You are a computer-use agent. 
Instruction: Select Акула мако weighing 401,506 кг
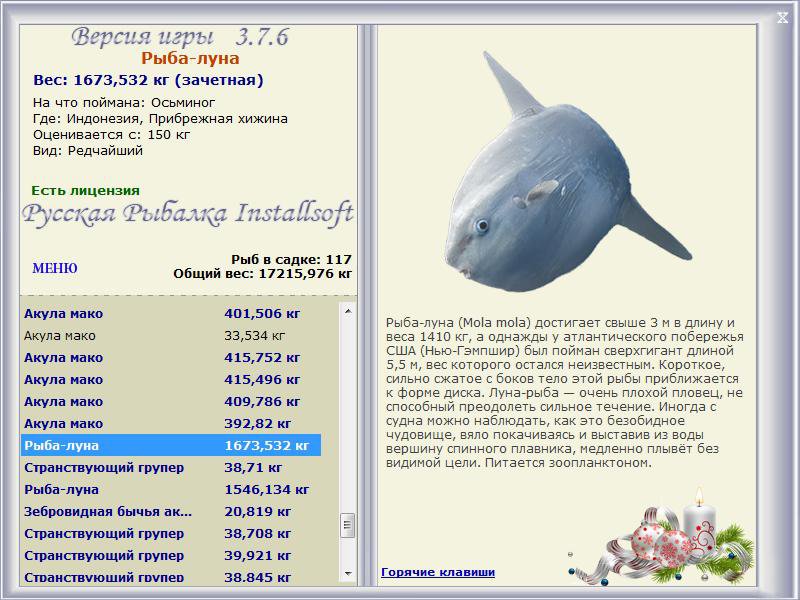tap(171, 314)
